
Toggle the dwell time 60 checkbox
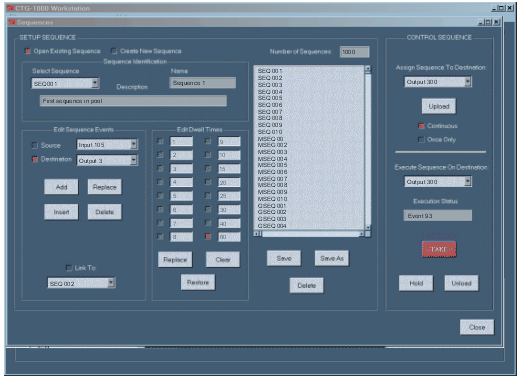208,236
